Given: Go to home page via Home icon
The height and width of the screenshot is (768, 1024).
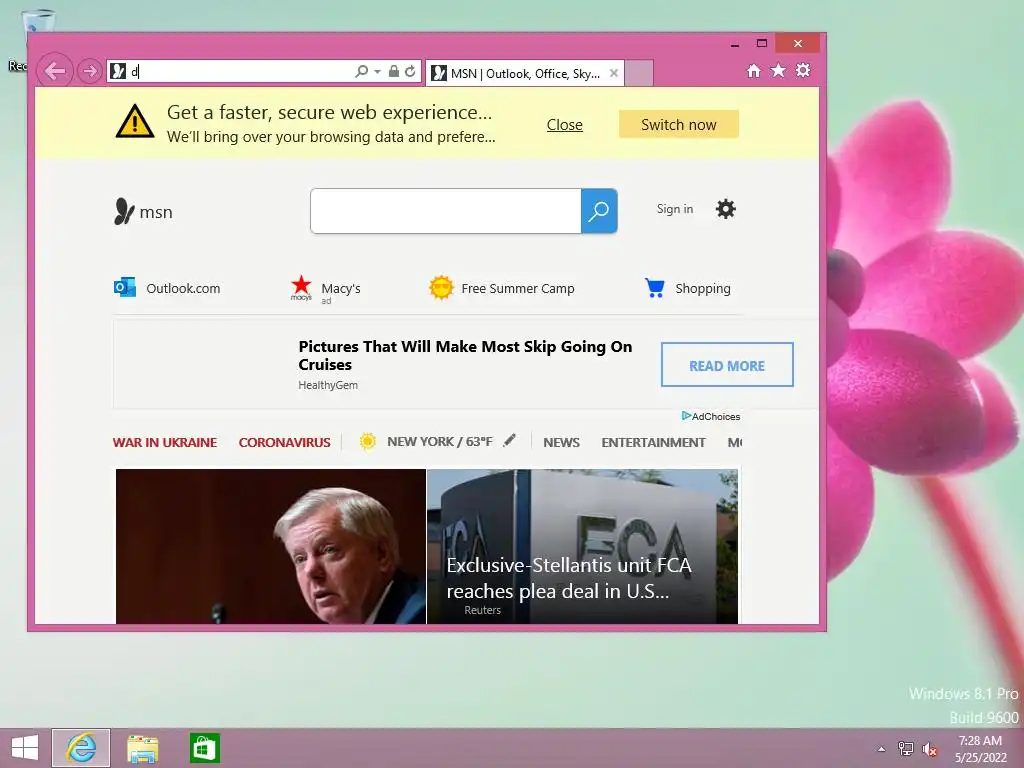Looking at the screenshot, I should point(754,71).
